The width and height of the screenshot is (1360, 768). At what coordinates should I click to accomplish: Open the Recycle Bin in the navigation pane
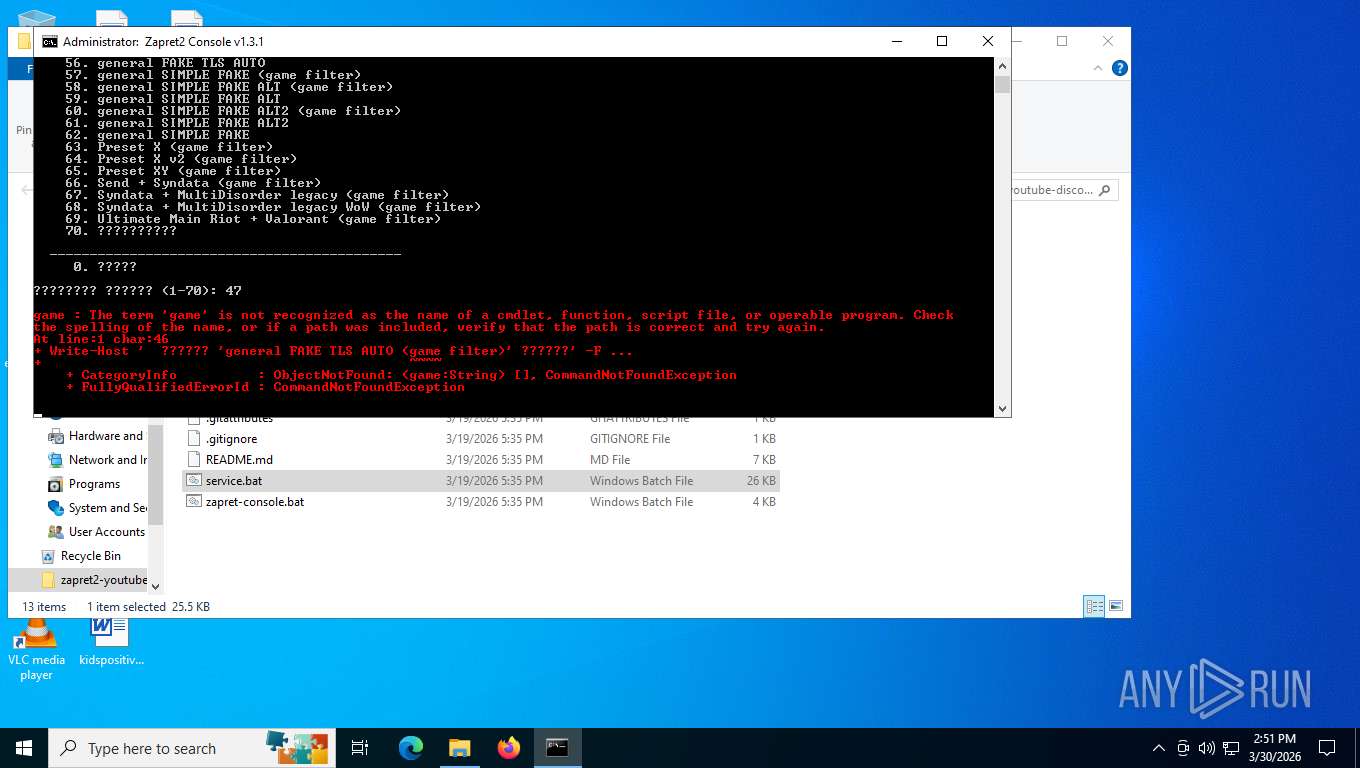point(90,556)
